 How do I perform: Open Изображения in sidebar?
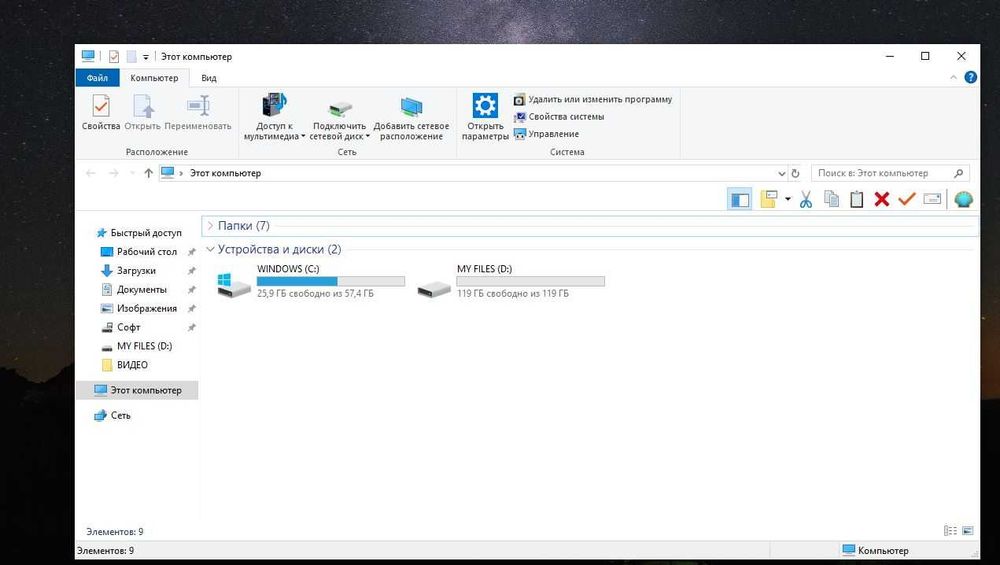tap(139, 309)
